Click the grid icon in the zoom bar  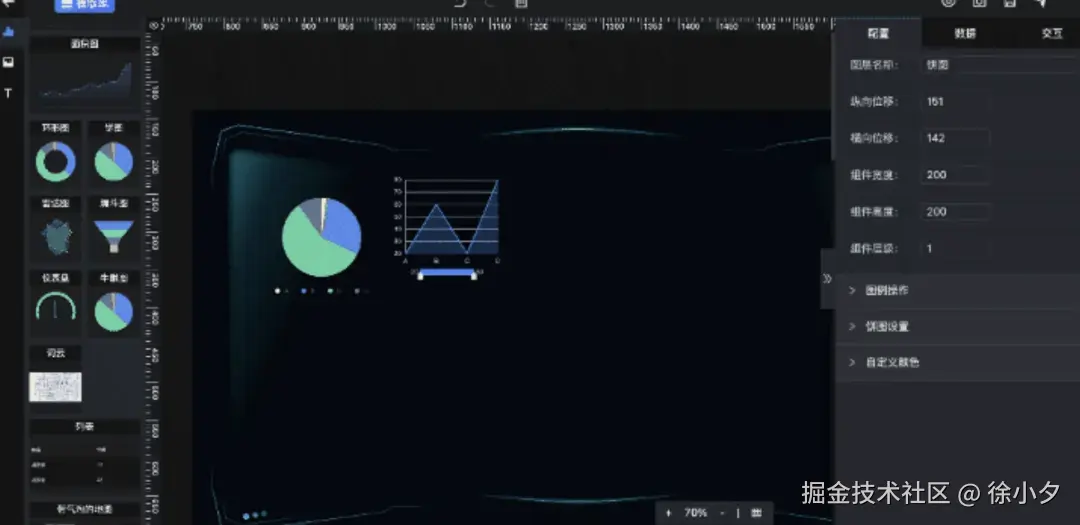pyautogui.click(x=756, y=513)
